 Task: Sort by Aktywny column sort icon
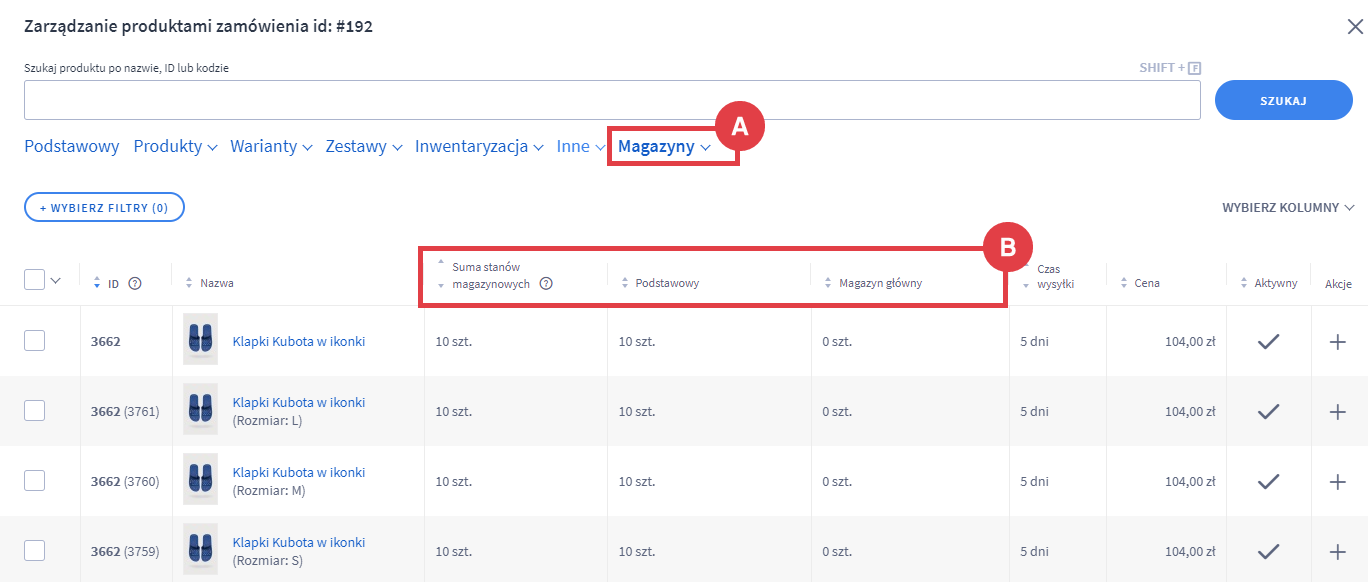(x=1244, y=283)
